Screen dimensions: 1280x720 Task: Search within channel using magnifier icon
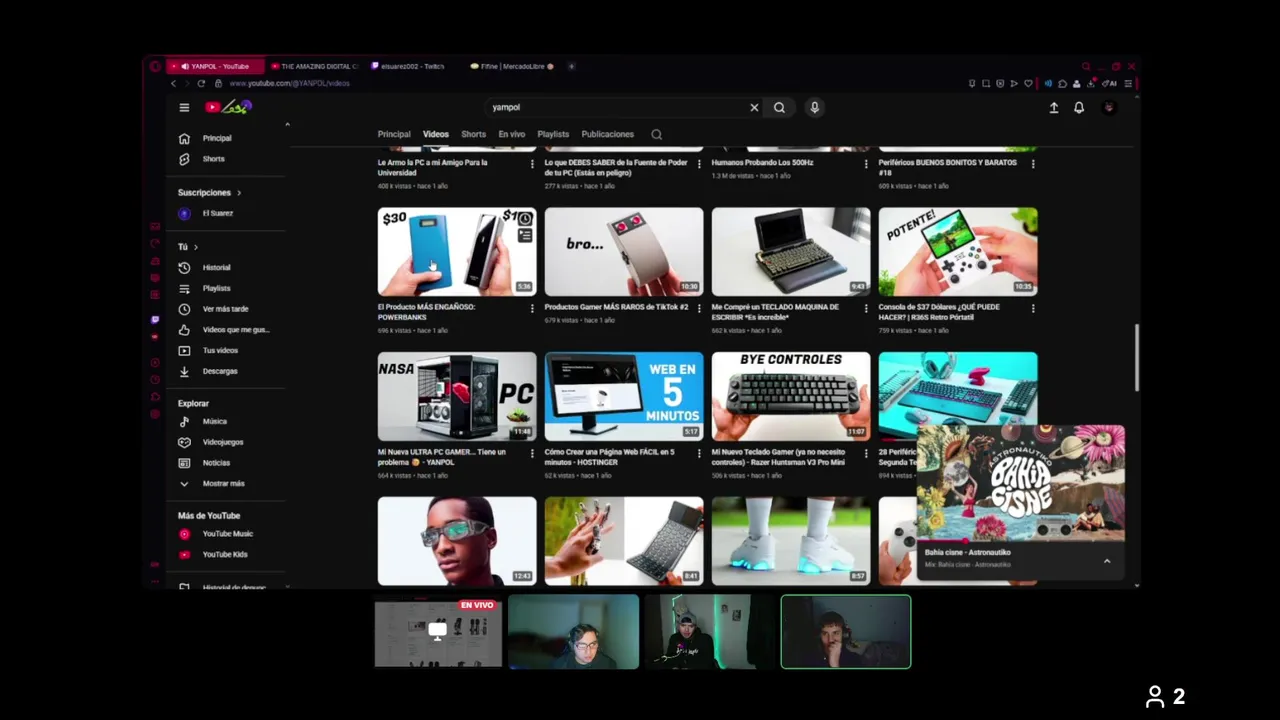point(656,134)
